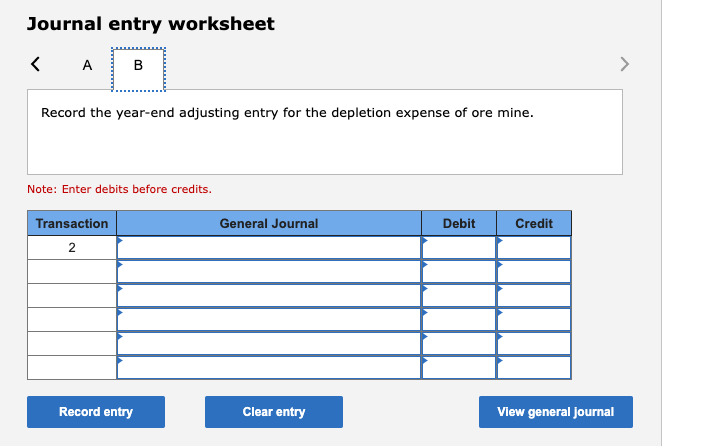
Task: Open General Journal dropdown in fifth row
Action: pos(269,343)
